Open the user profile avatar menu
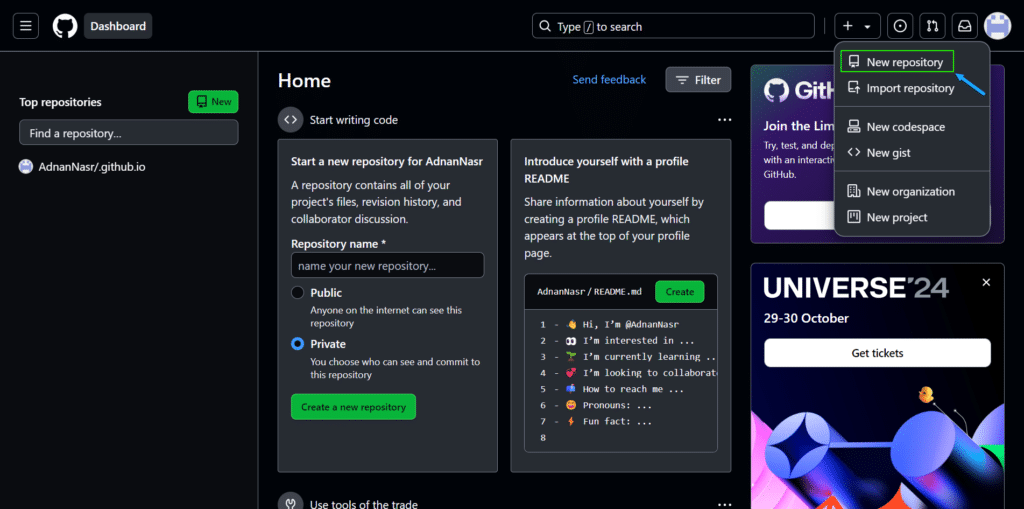This screenshot has width=1024, height=509. coord(997,26)
